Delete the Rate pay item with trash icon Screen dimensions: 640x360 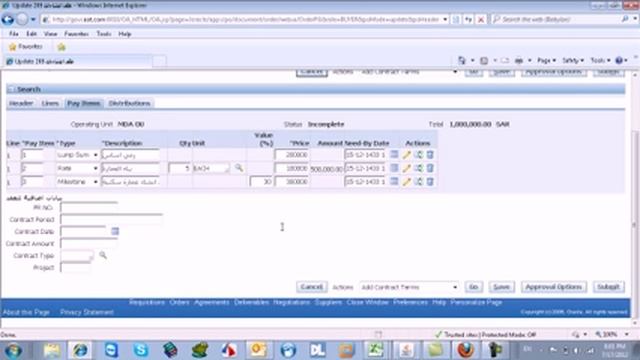(x=430, y=168)
